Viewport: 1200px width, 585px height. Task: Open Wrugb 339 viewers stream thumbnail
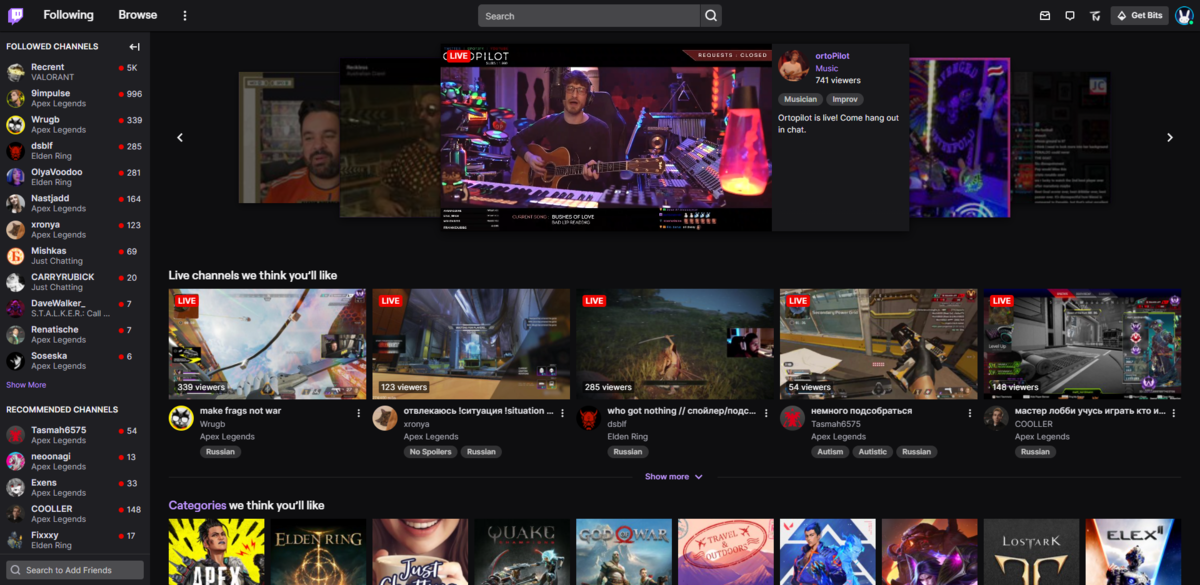tap(267, 344)
